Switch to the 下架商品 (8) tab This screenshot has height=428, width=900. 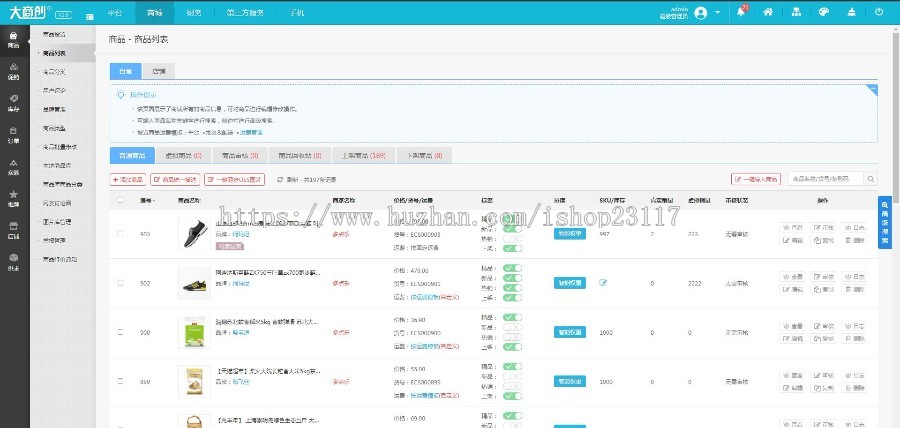(x=424, y=155)
